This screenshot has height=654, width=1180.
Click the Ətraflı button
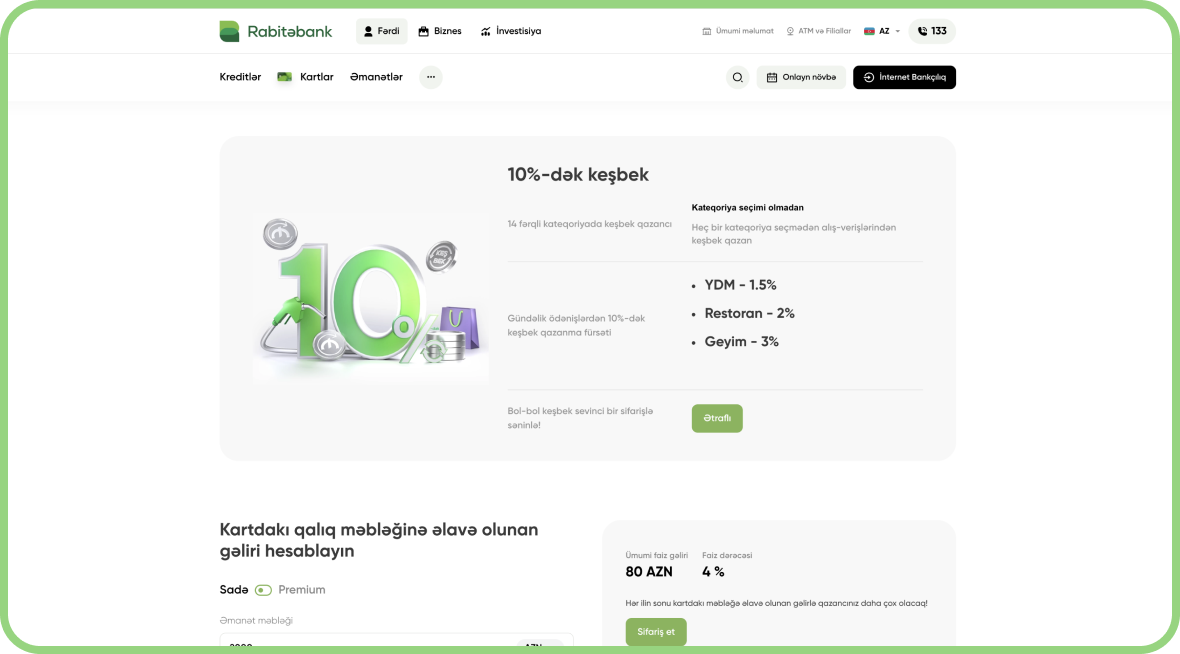click(x=717, y=418)
